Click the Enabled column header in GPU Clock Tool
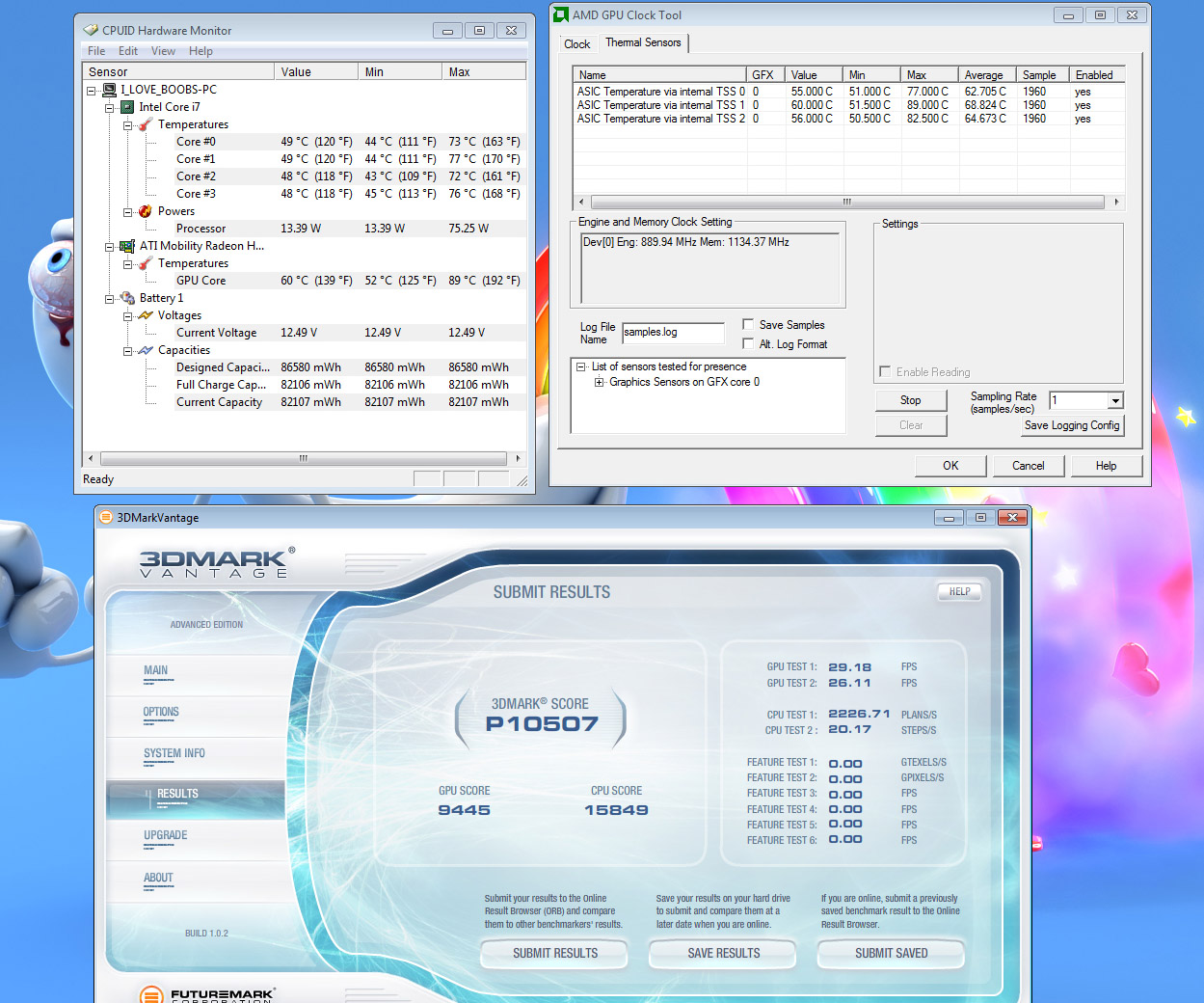This screenshot has height=1003, width=1204. tap(1097, 74)
